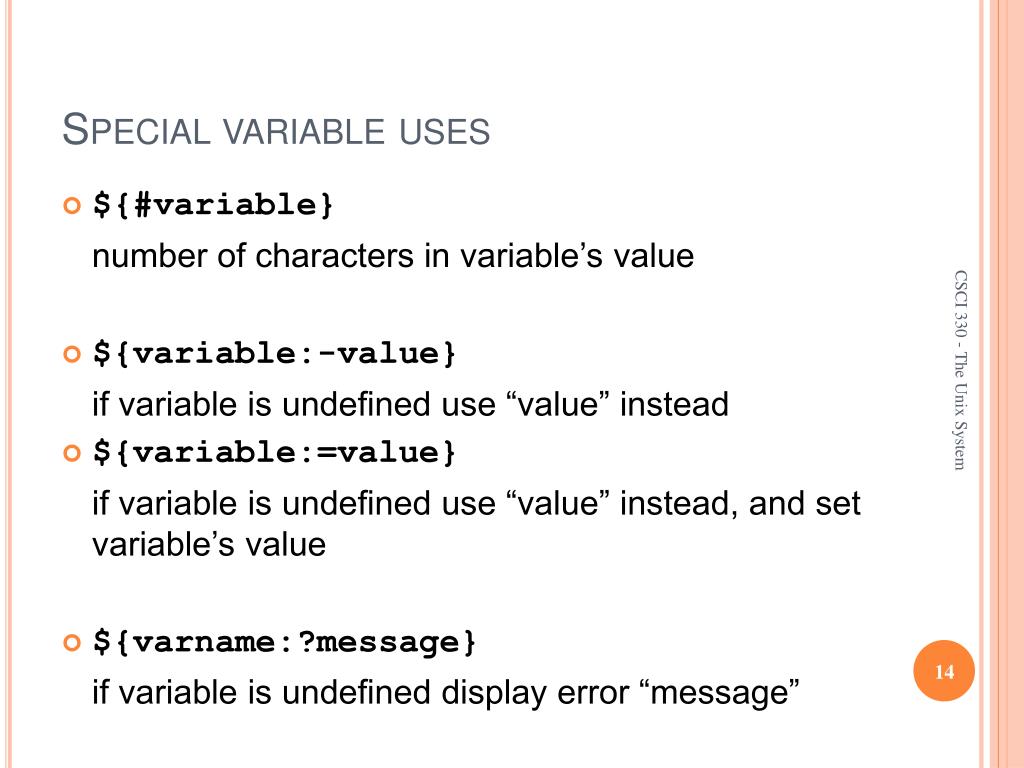
Task: Click the 'display error "message"' description line
Action: point(445,693)
